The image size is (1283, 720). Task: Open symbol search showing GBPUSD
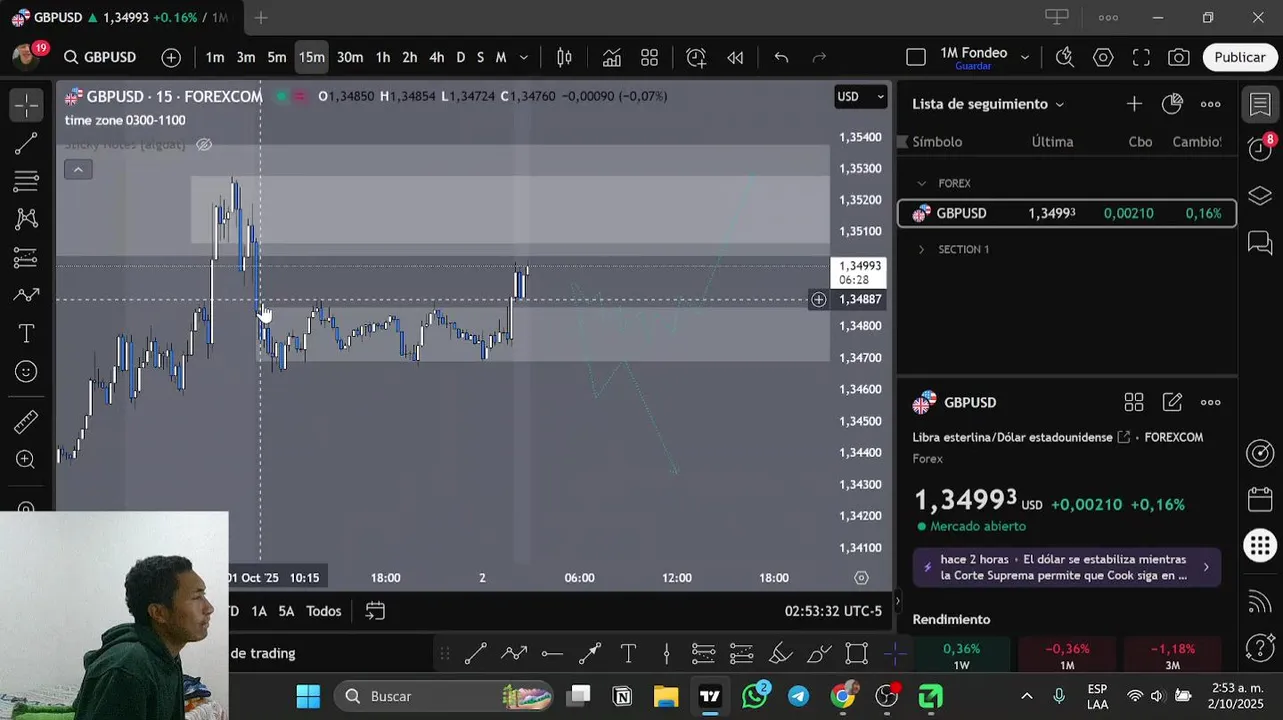click(100, 57)
